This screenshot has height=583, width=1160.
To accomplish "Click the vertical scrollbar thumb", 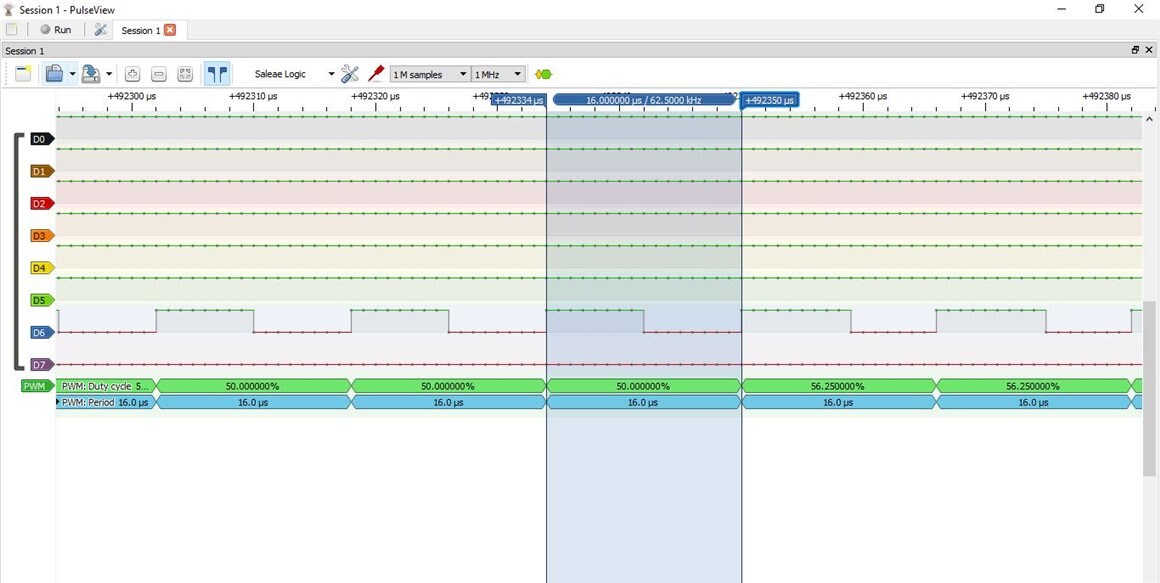I will click(1149, 388).
